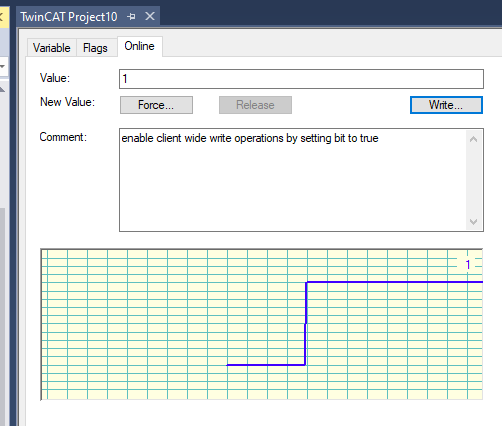Click the greyed-out Release button
Viewport: 502px width, 426px height.
pos(255,105)
